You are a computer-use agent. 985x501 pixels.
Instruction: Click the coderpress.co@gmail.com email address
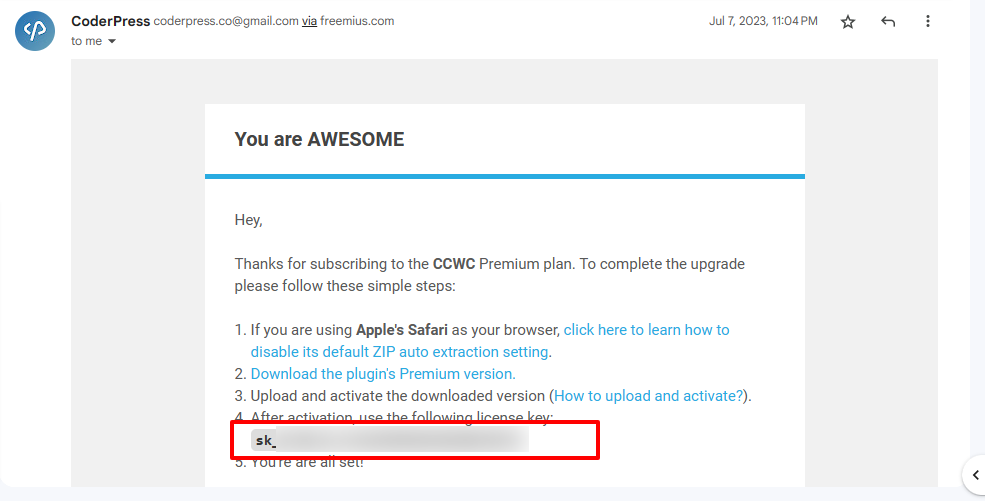(225, 21)
